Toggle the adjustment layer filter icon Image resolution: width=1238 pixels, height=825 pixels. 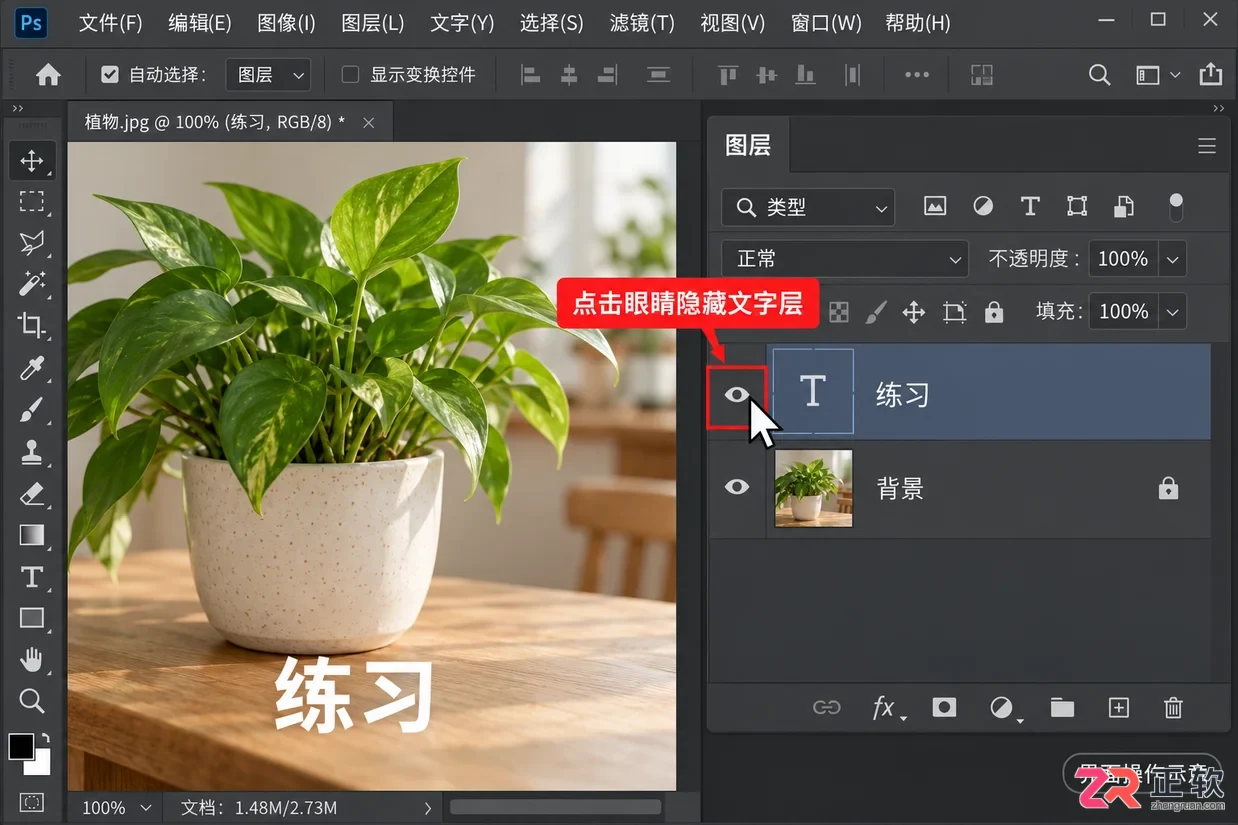click(983, 207)
